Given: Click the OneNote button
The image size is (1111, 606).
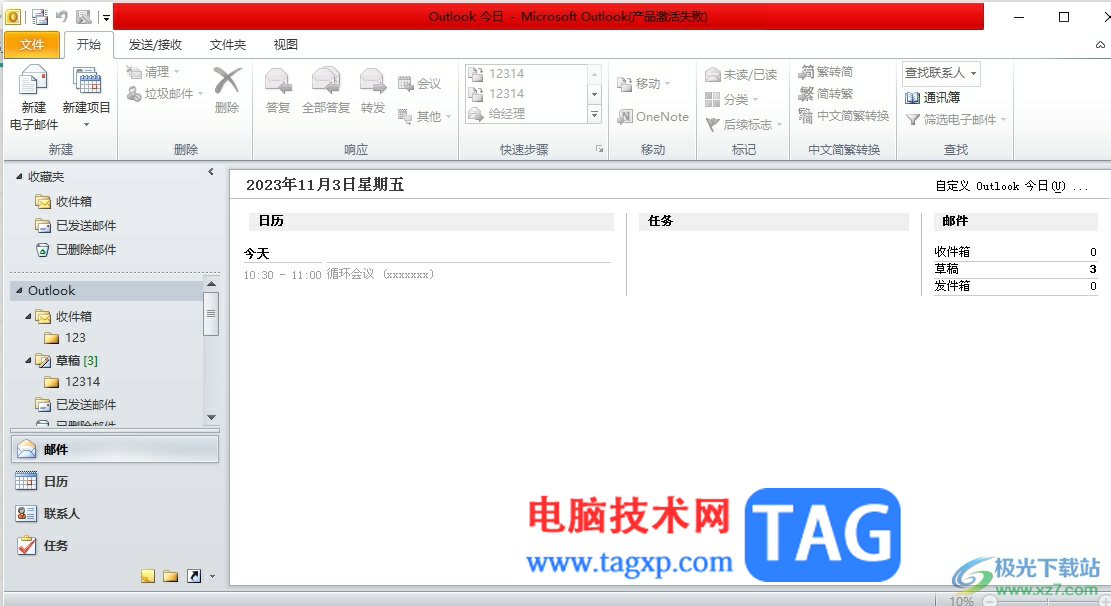Looking at the screenshot, I should click(653, 116).
